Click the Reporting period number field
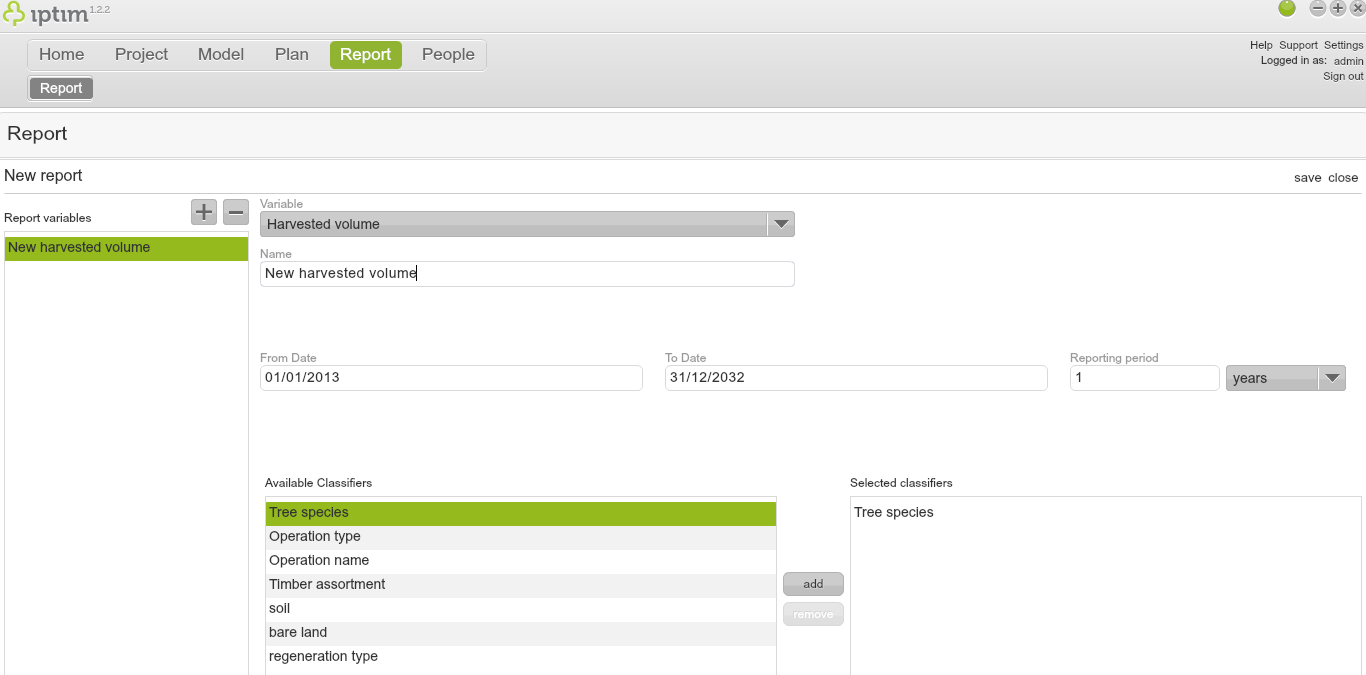Screen dimensions: 1366x675 pyautogui.click(x=1144, y=378)
